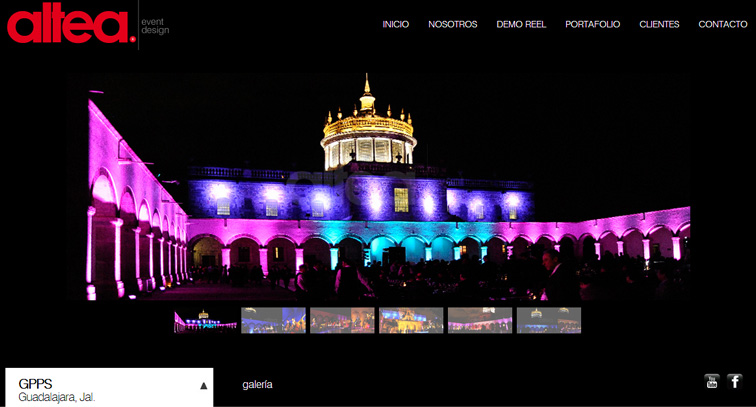
Task: Click the GPPS project title text
Action: point(35,383)
